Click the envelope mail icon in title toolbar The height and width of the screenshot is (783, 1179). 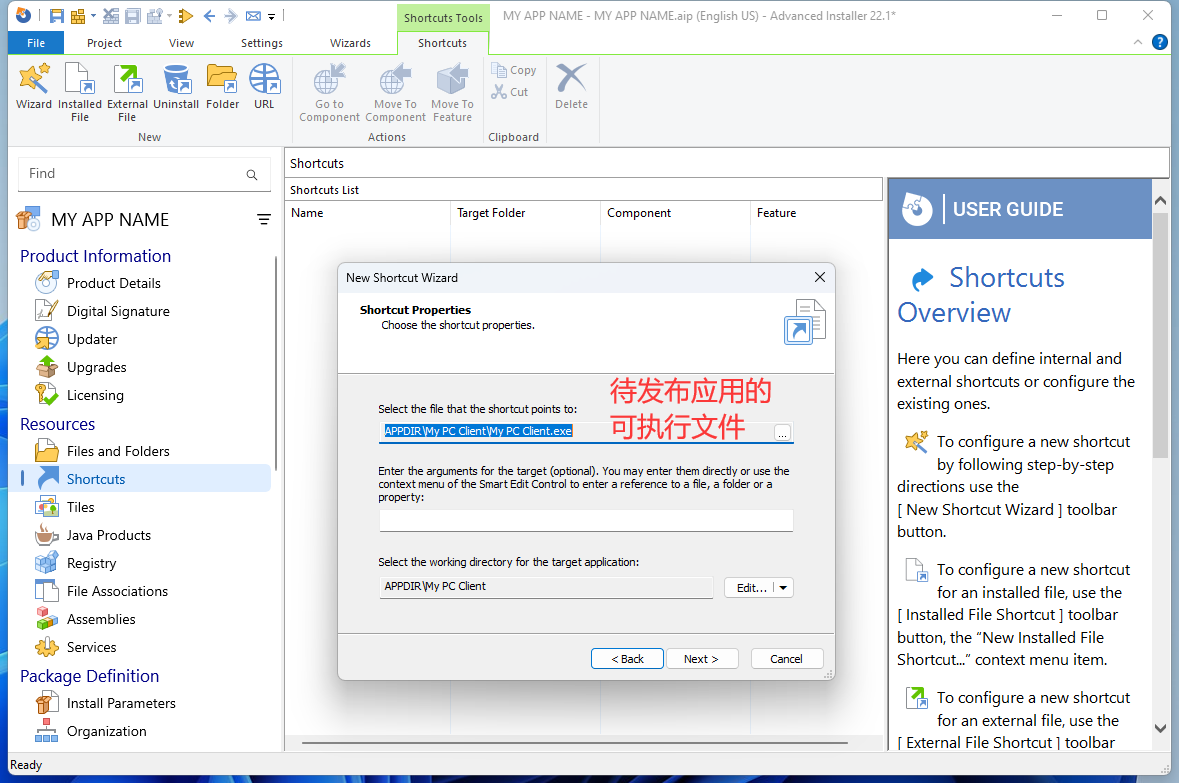click(x=253, y=16)
